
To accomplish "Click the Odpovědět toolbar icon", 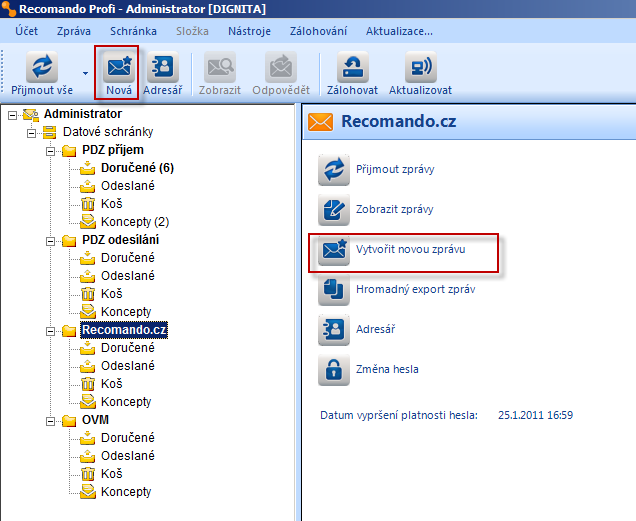I will coord(281,67).
